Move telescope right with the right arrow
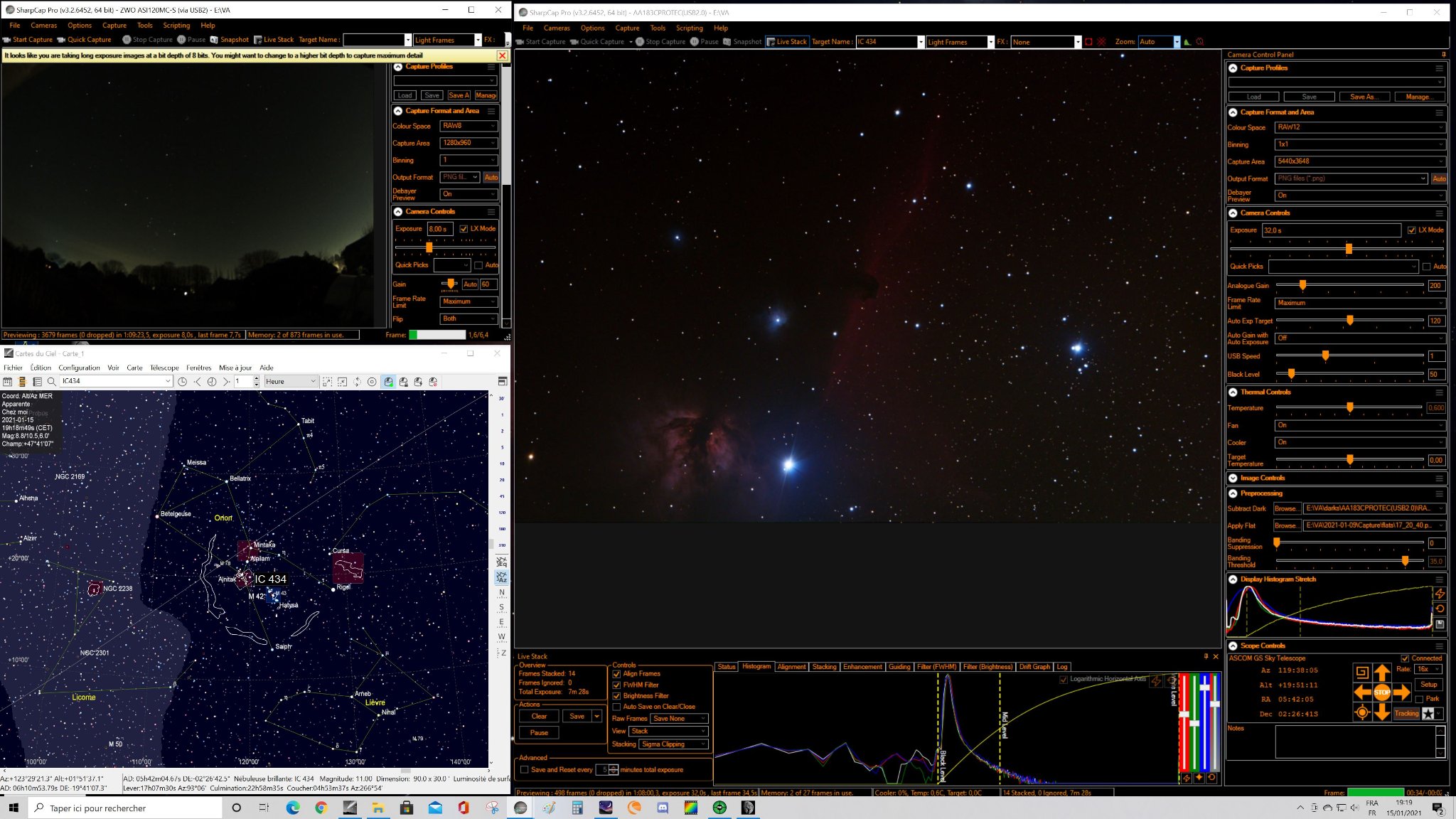Viewport: 1456px width, 819px height. click(1401, 692)
